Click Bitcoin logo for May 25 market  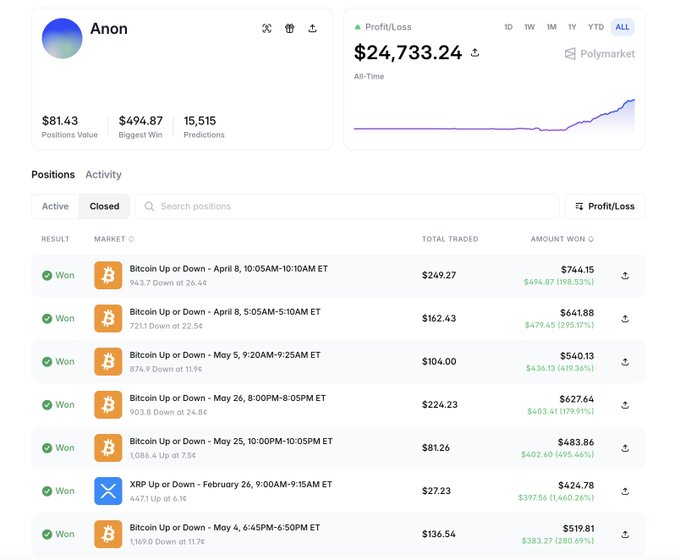pyautogui.click(x=108, y=448)
